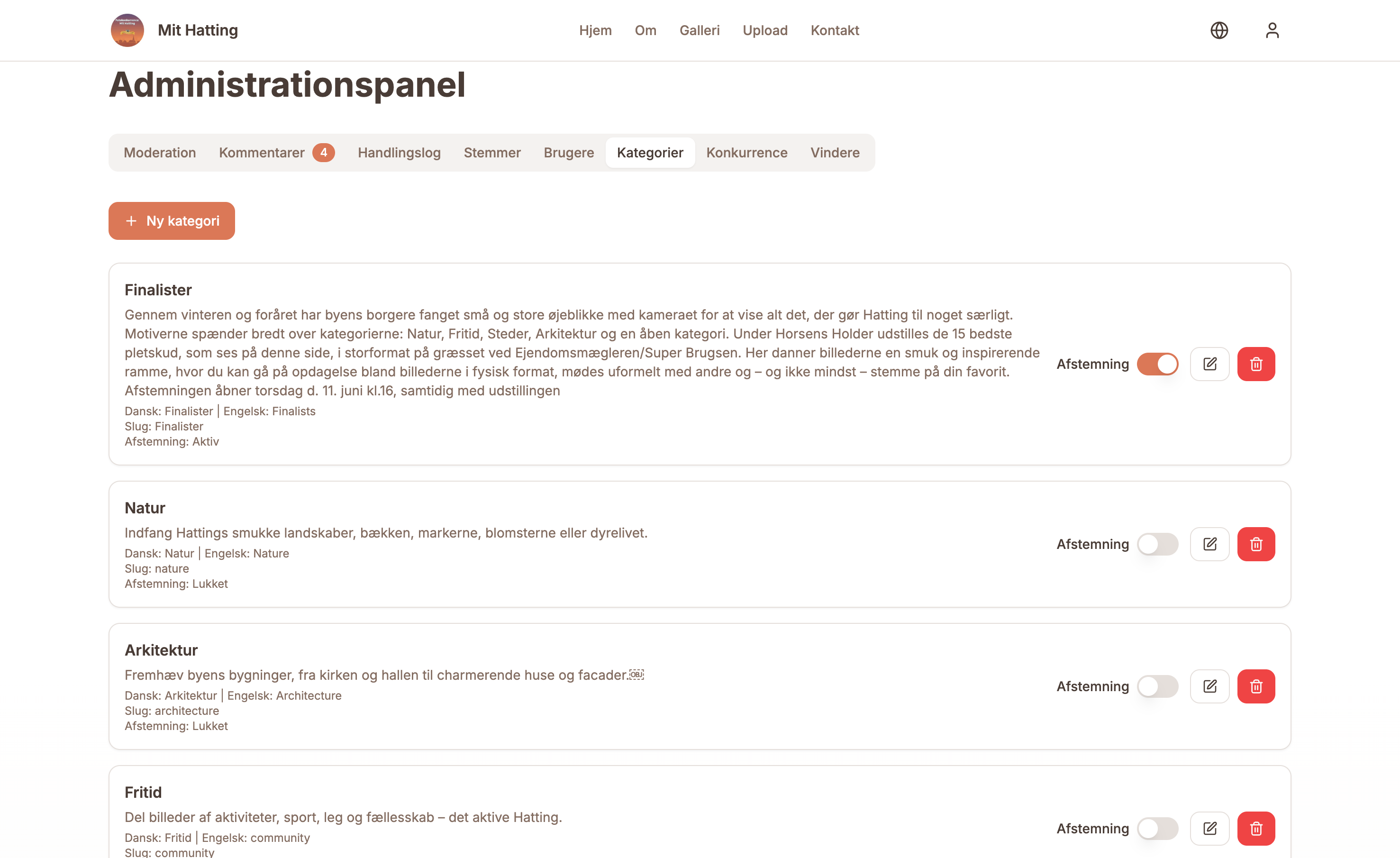The image size is (1400, 858).
Task: Delete the Natur category
Action: pos(1256,544)
